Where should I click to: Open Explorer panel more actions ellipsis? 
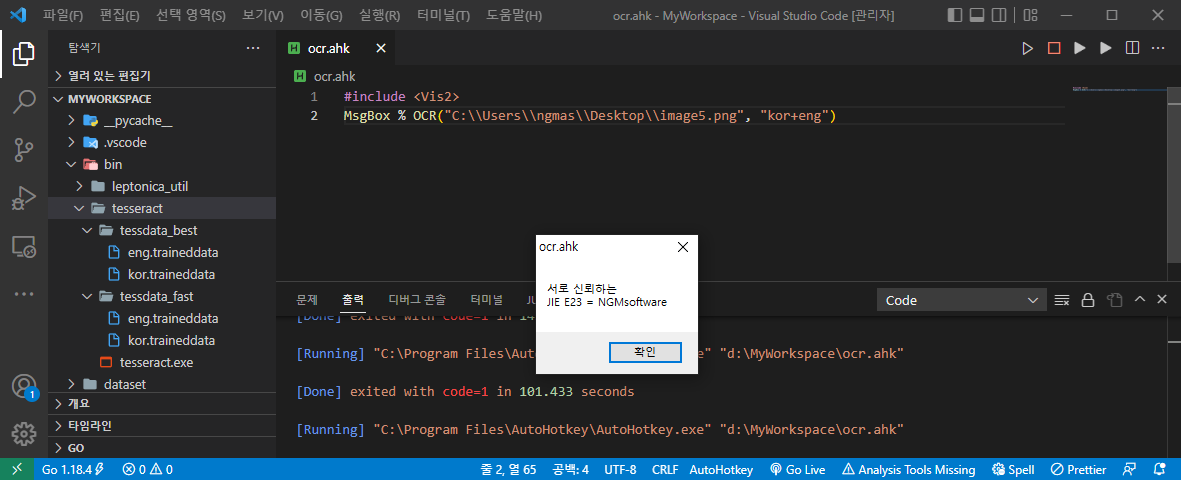pos(253,48)
